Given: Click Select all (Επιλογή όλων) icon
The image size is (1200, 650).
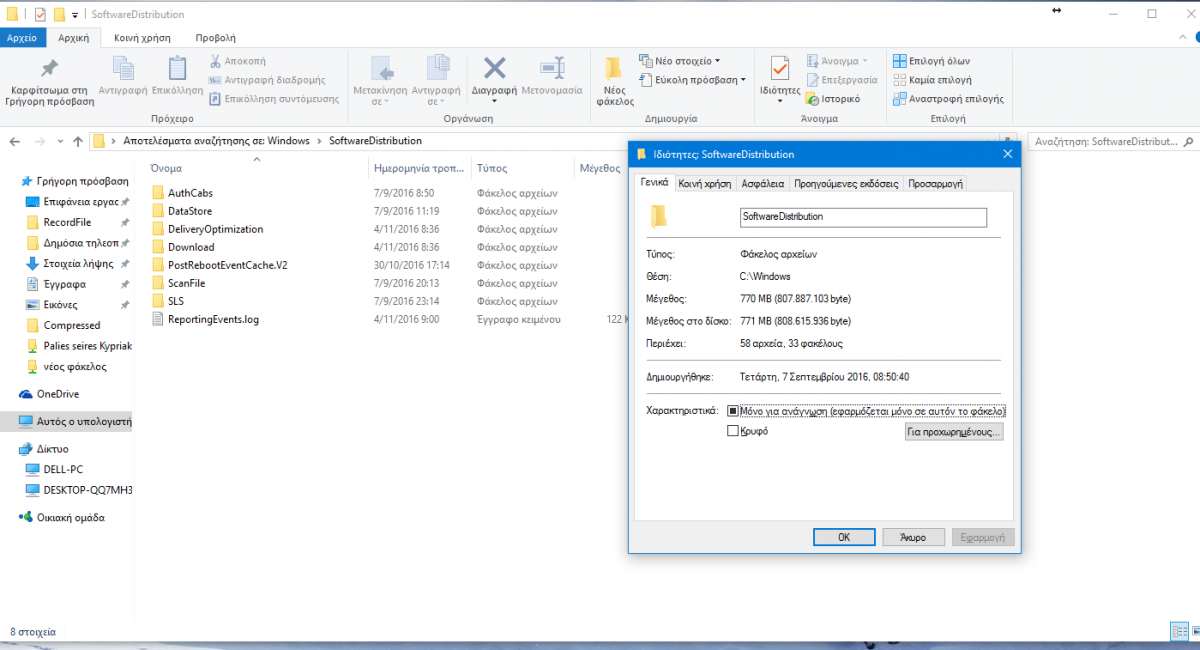Looking at the screenshot, I should 900,61.
